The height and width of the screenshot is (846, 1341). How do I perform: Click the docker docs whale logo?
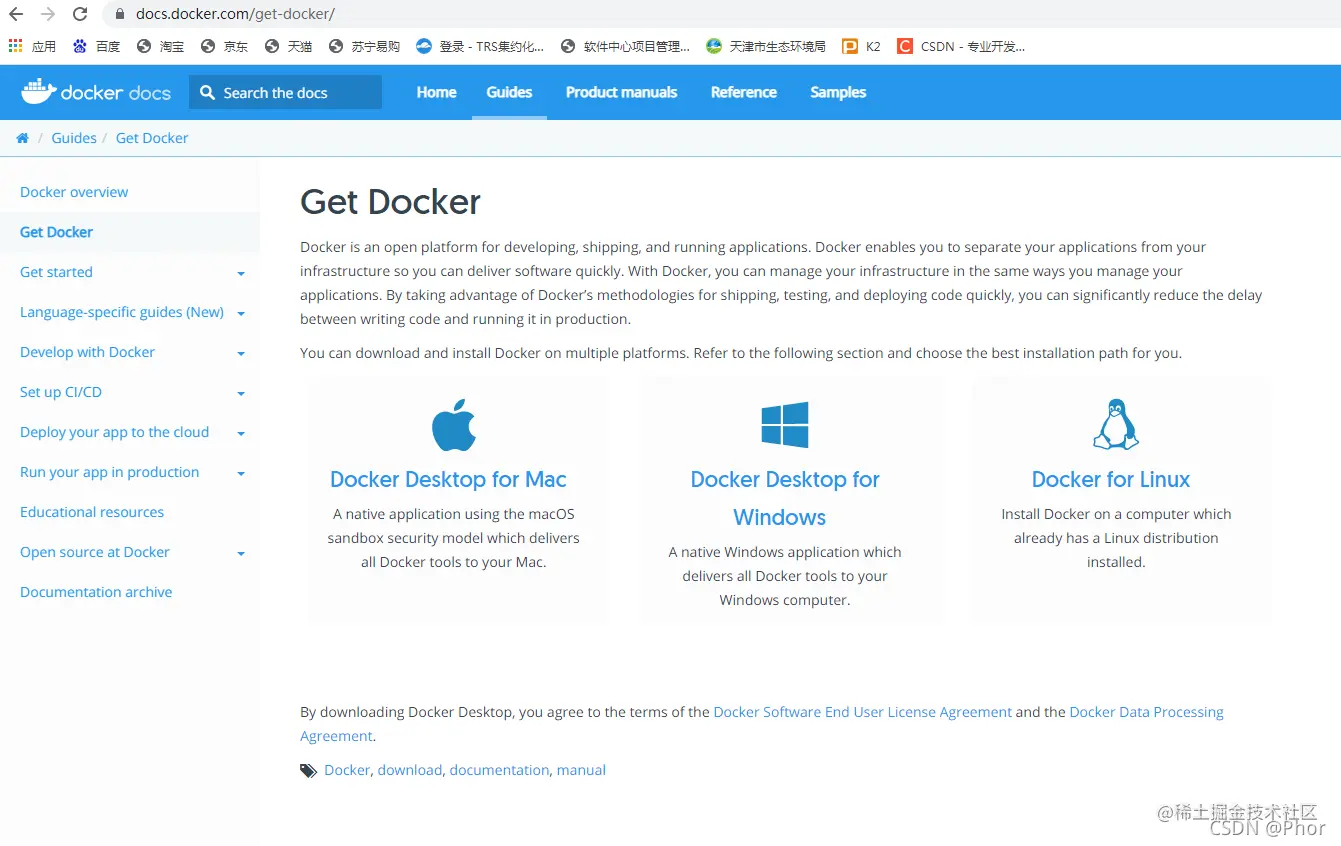tap(96, 92)
